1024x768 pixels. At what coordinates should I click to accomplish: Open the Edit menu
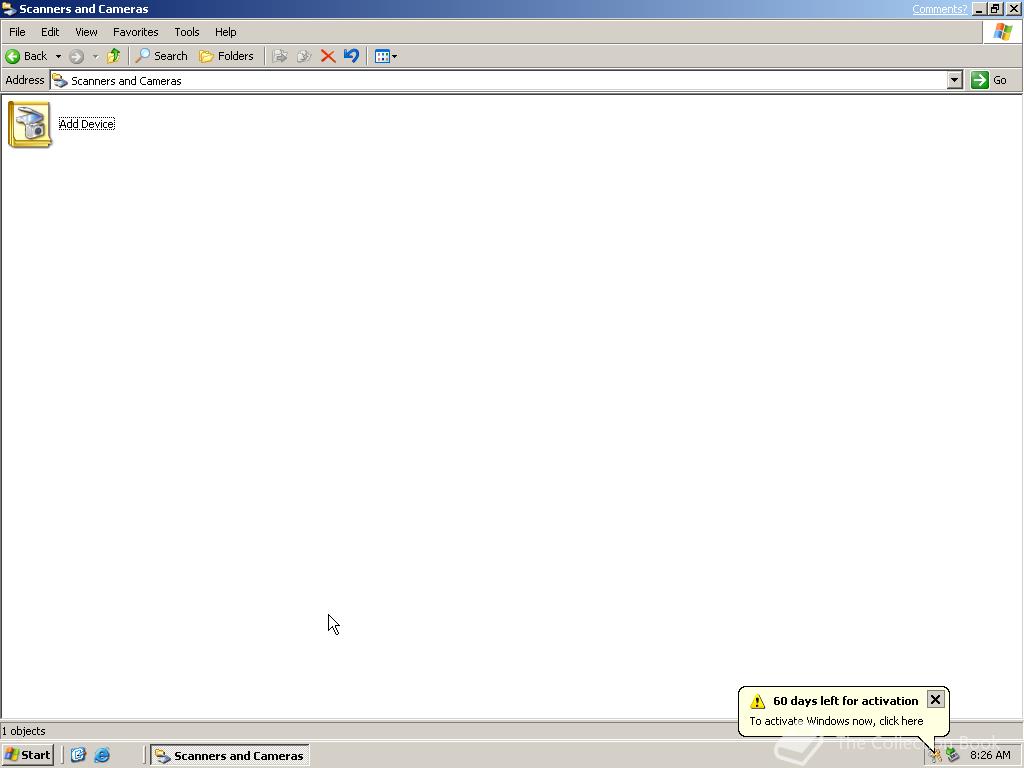coord(50,32)
